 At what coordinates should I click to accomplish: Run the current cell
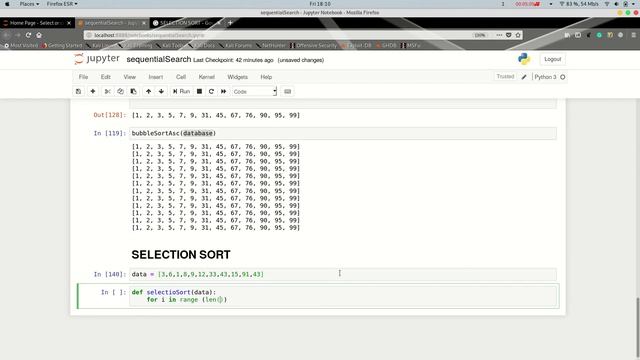[181, 91]
